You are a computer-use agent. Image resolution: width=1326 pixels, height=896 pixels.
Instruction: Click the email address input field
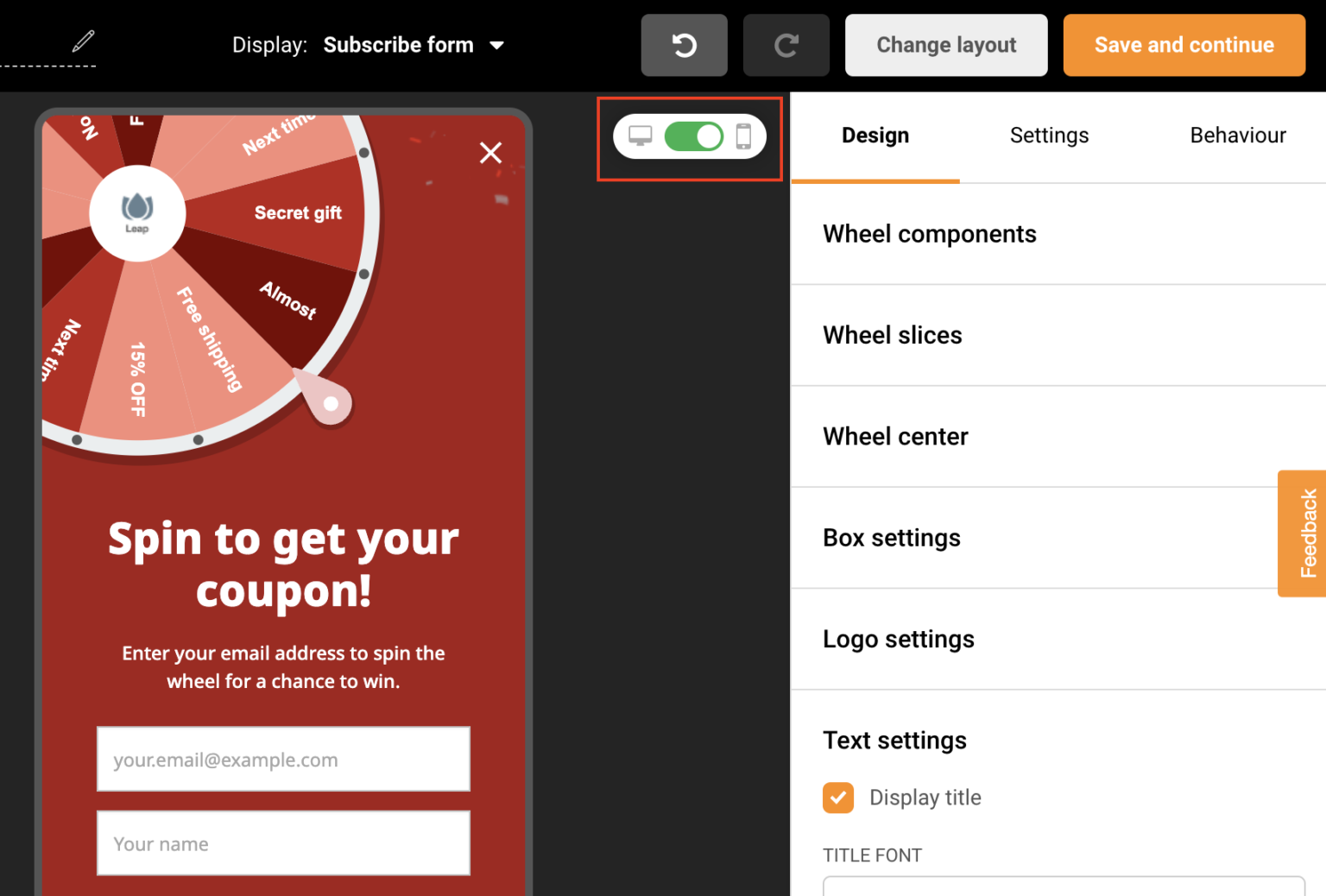click(283, 760)
